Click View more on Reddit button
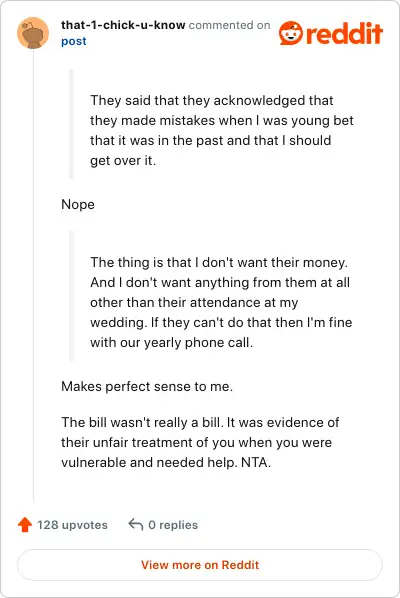Image resolution: width=400 pixels, height=598 pixels. pyautogui.click(x=200, y=565)
